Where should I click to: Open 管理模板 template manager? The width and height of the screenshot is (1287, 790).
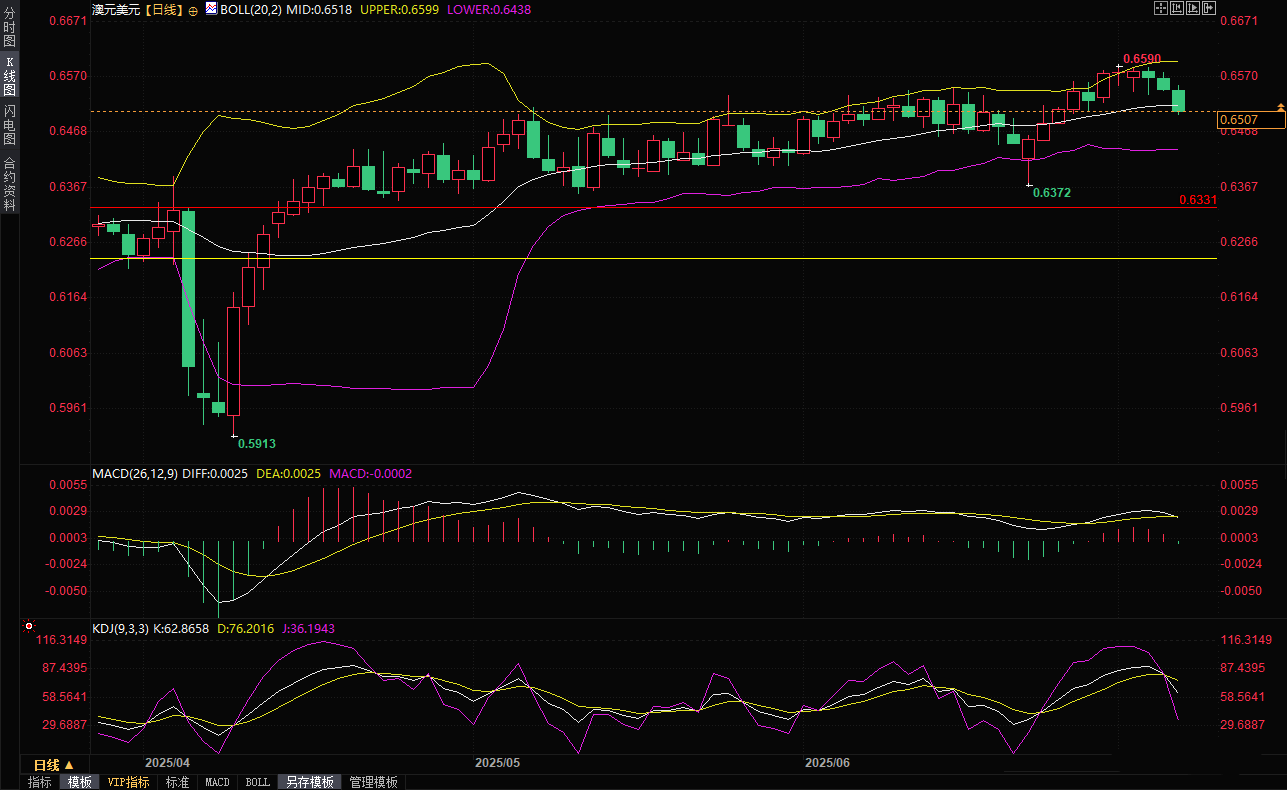pyautogui.click(x=373, y=782)
